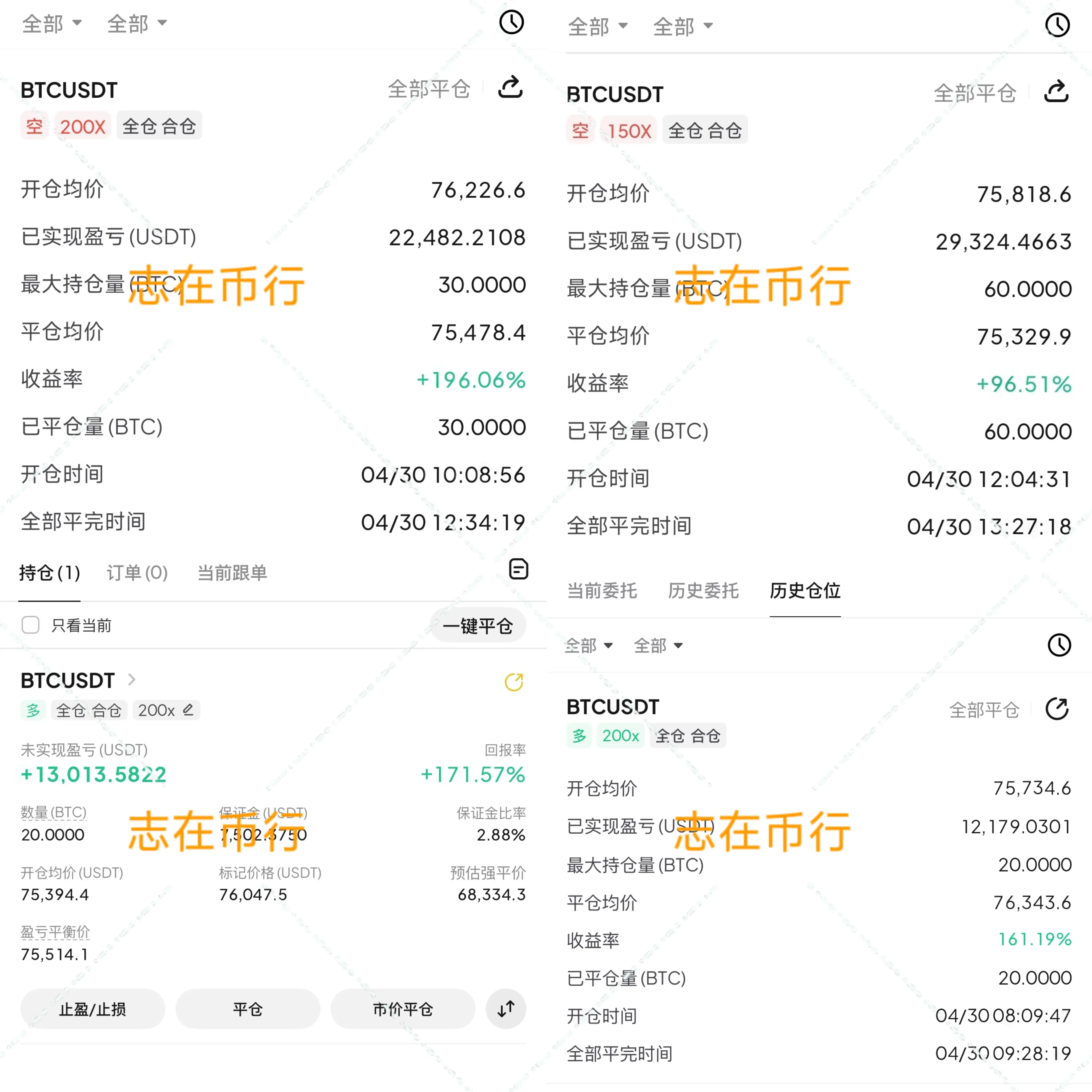Click clock icon under 历史仓位 tab
Screen dimensions: 1092x1092
point(1059,645)
